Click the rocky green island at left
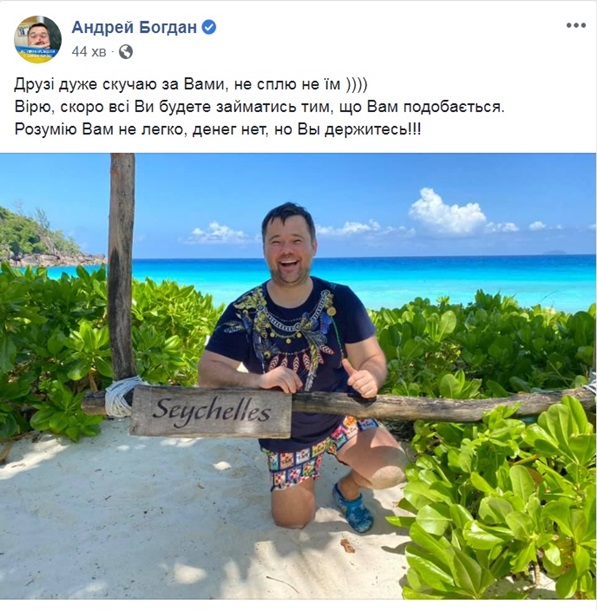The height and width of the screenshot is (610, 597). point(43,240)
